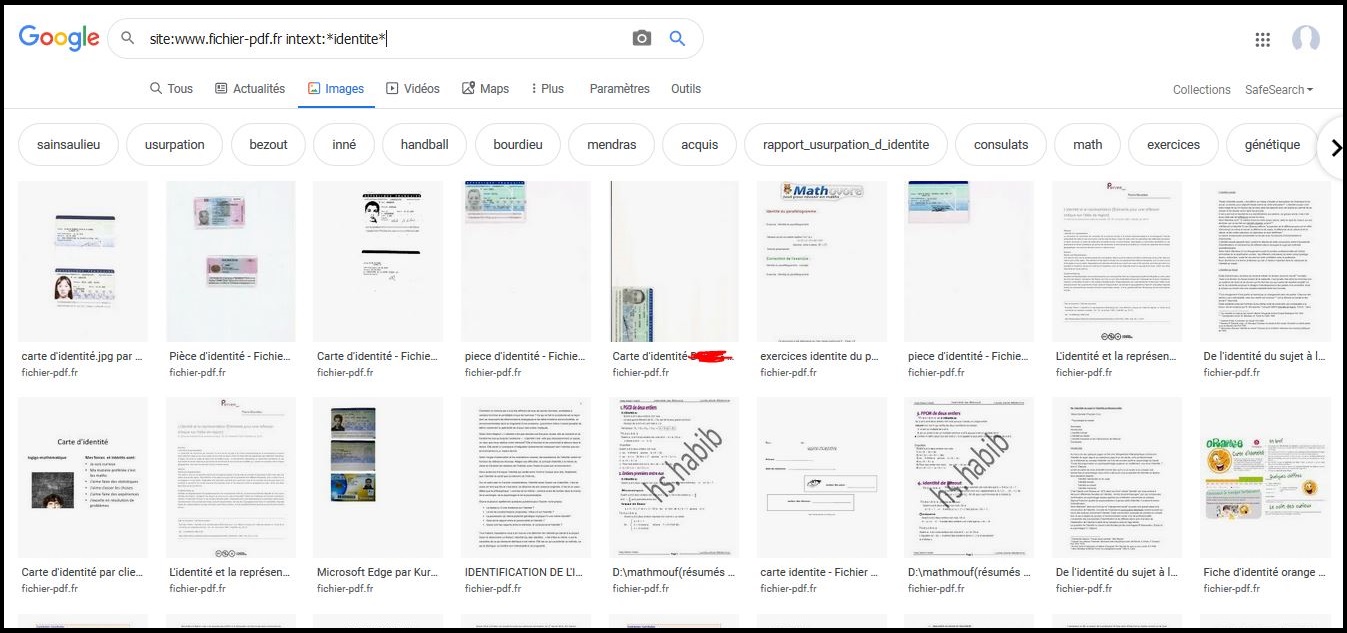Viewport: 1347px width, 633px height.
Task: Click the blue magnifying glass search button
Action: click(677, 38)
